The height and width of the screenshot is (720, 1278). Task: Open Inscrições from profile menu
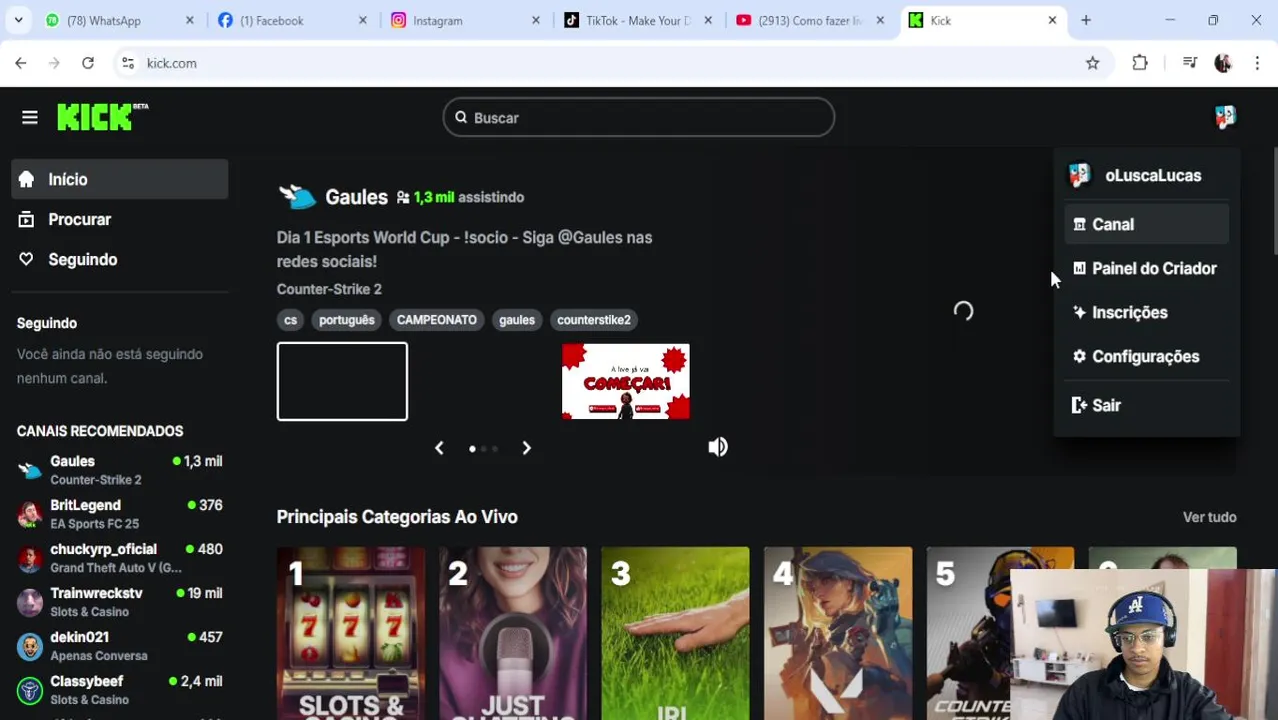point(1146,313)
